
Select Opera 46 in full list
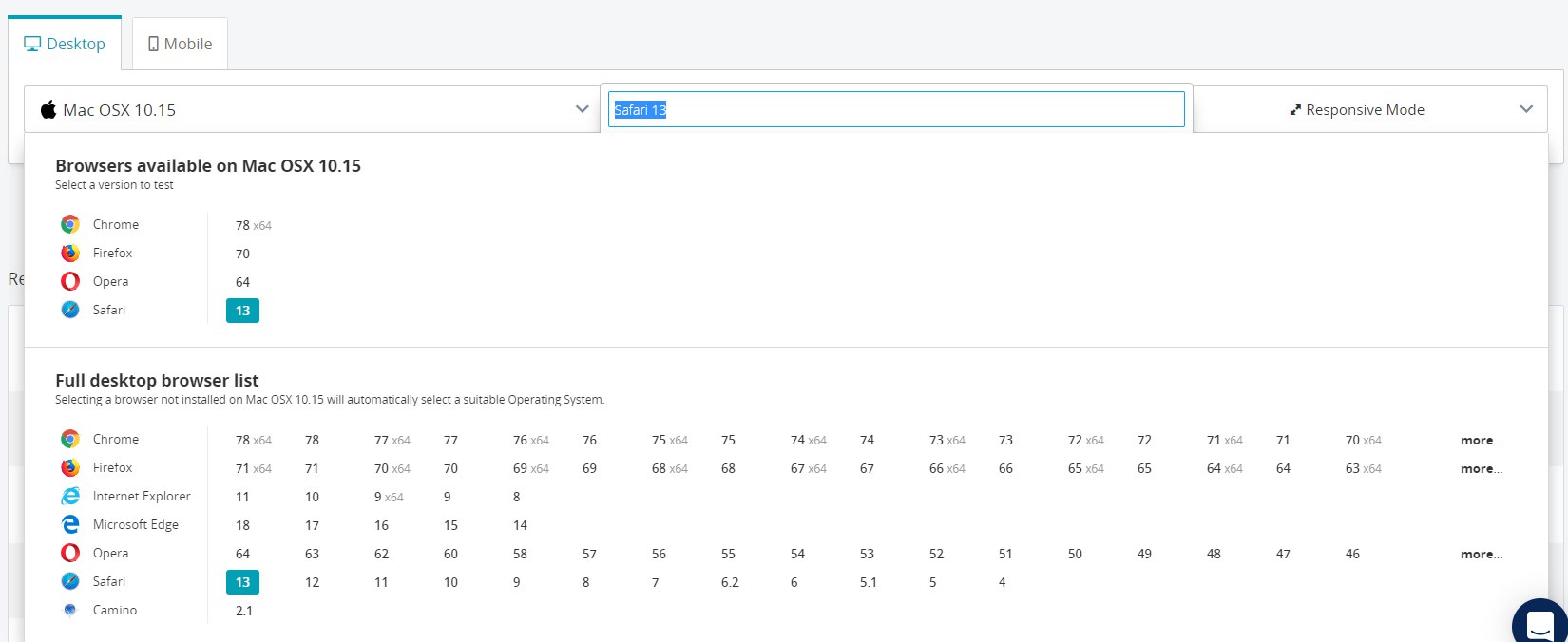click(1352, 554)
